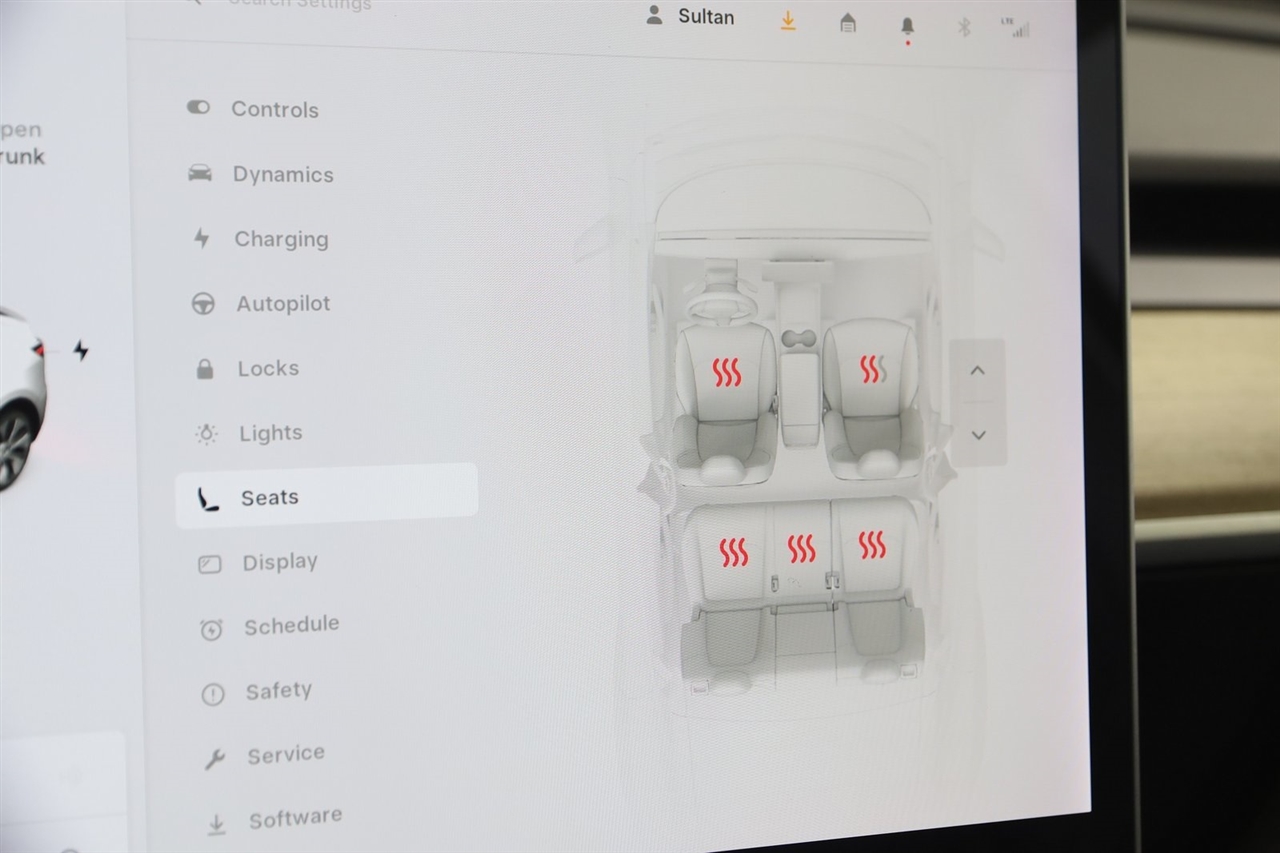
Task: Toggle the rear center seat heater
Action: coord(801,548)
